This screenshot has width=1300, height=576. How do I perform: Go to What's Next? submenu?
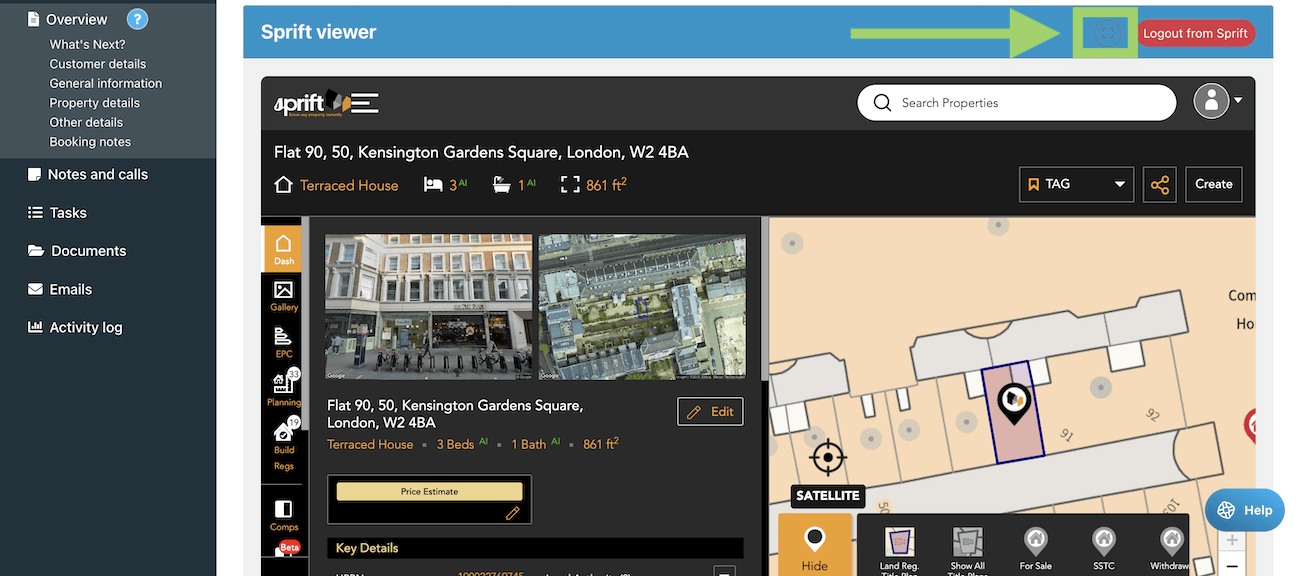tap(87, 44)
